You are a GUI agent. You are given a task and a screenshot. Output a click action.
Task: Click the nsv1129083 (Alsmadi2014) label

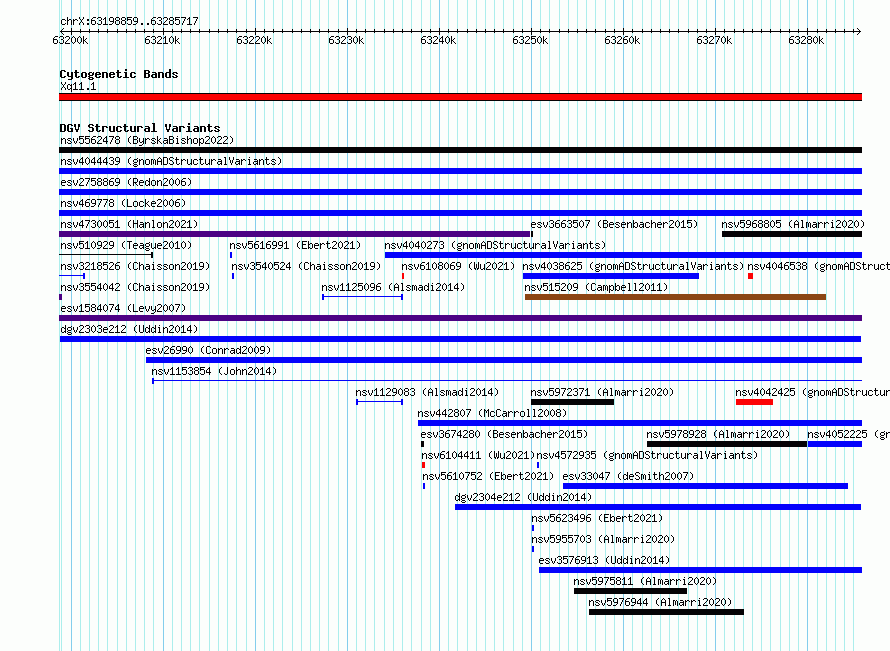coord(427,392)
